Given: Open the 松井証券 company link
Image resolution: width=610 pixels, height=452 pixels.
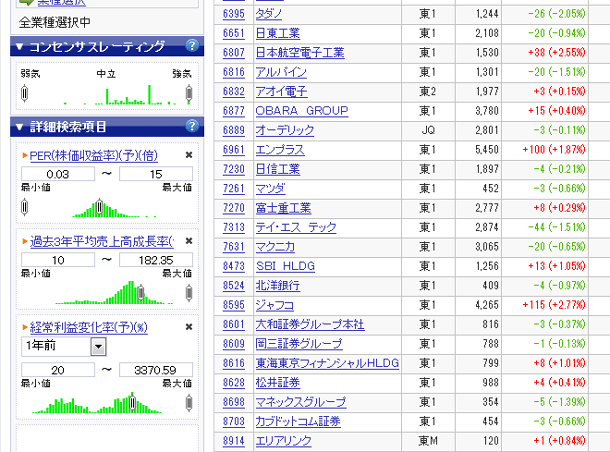Looking at the screenshot, I should (x=278, y=383).
